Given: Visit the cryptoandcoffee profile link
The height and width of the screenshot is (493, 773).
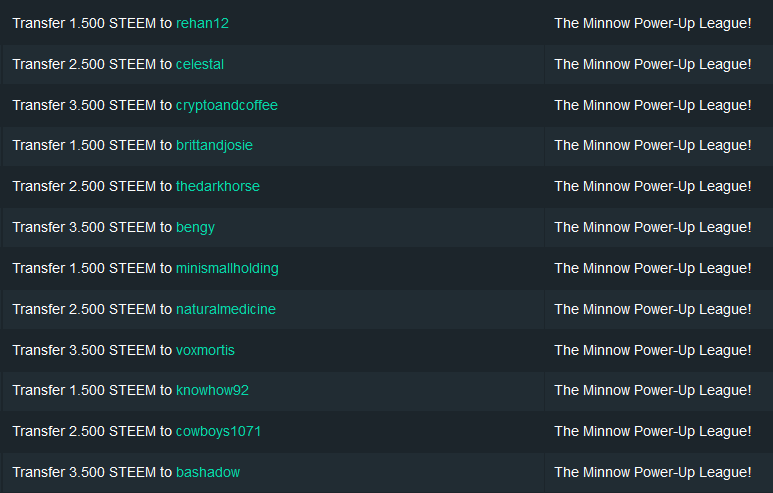Looking at the screenshot, I should [x=227, y=106].
